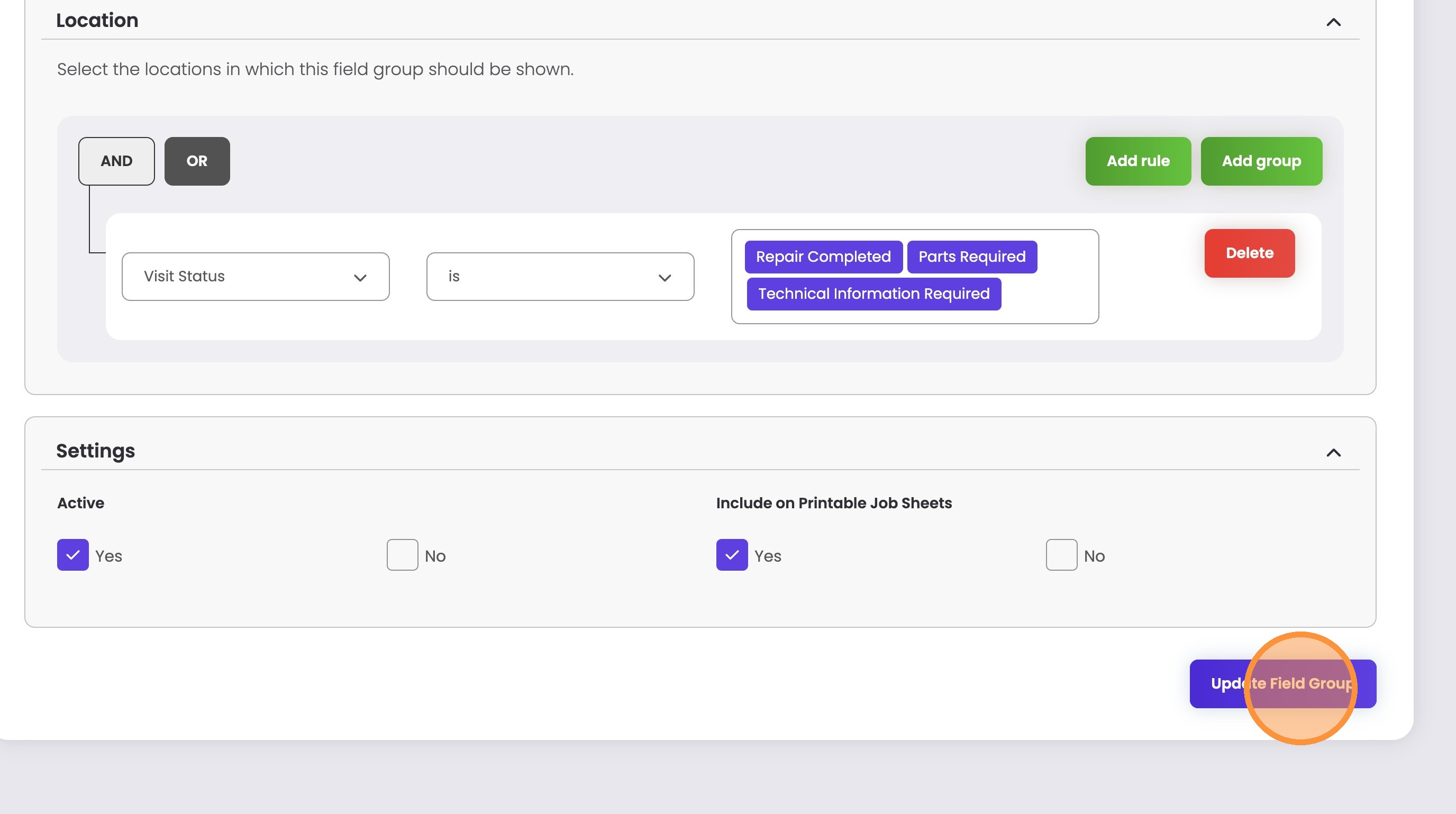Select the Parts Required tag

coord(971,257)
